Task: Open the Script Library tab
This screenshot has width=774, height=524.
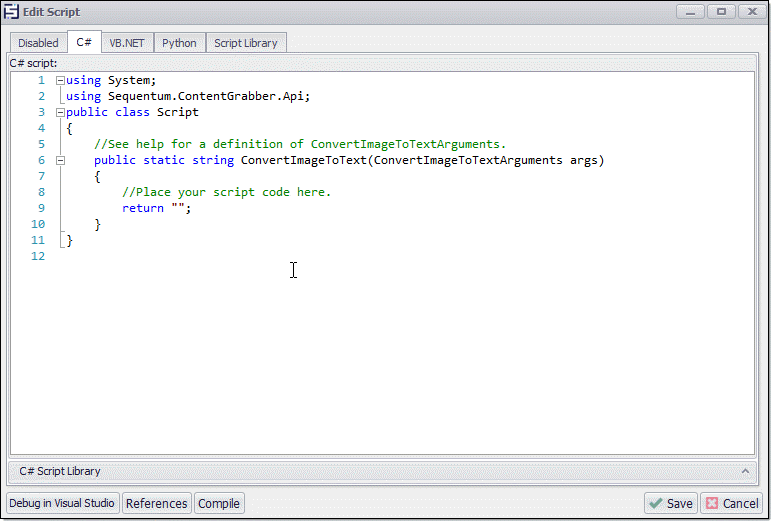Action: point(246,43)
